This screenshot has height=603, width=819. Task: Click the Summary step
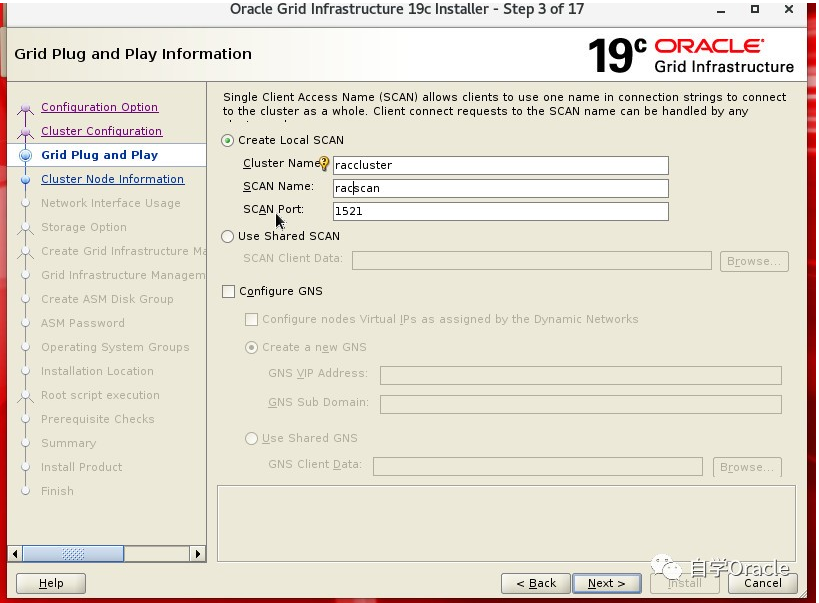tap(68, 444)
